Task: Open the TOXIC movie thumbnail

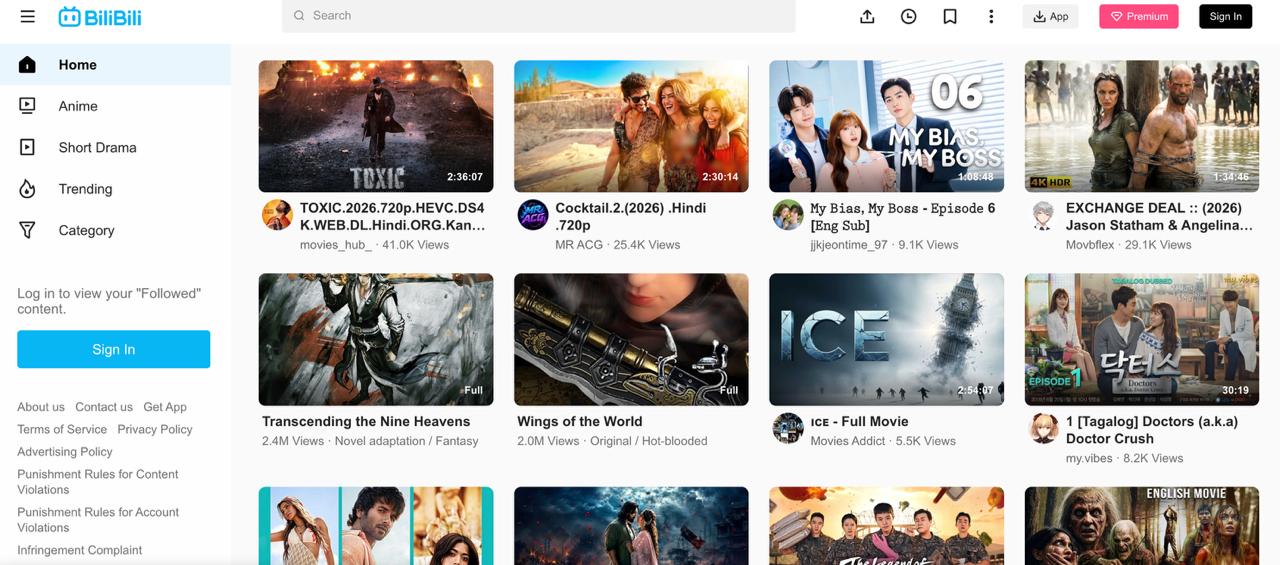Action: (376, 126)
